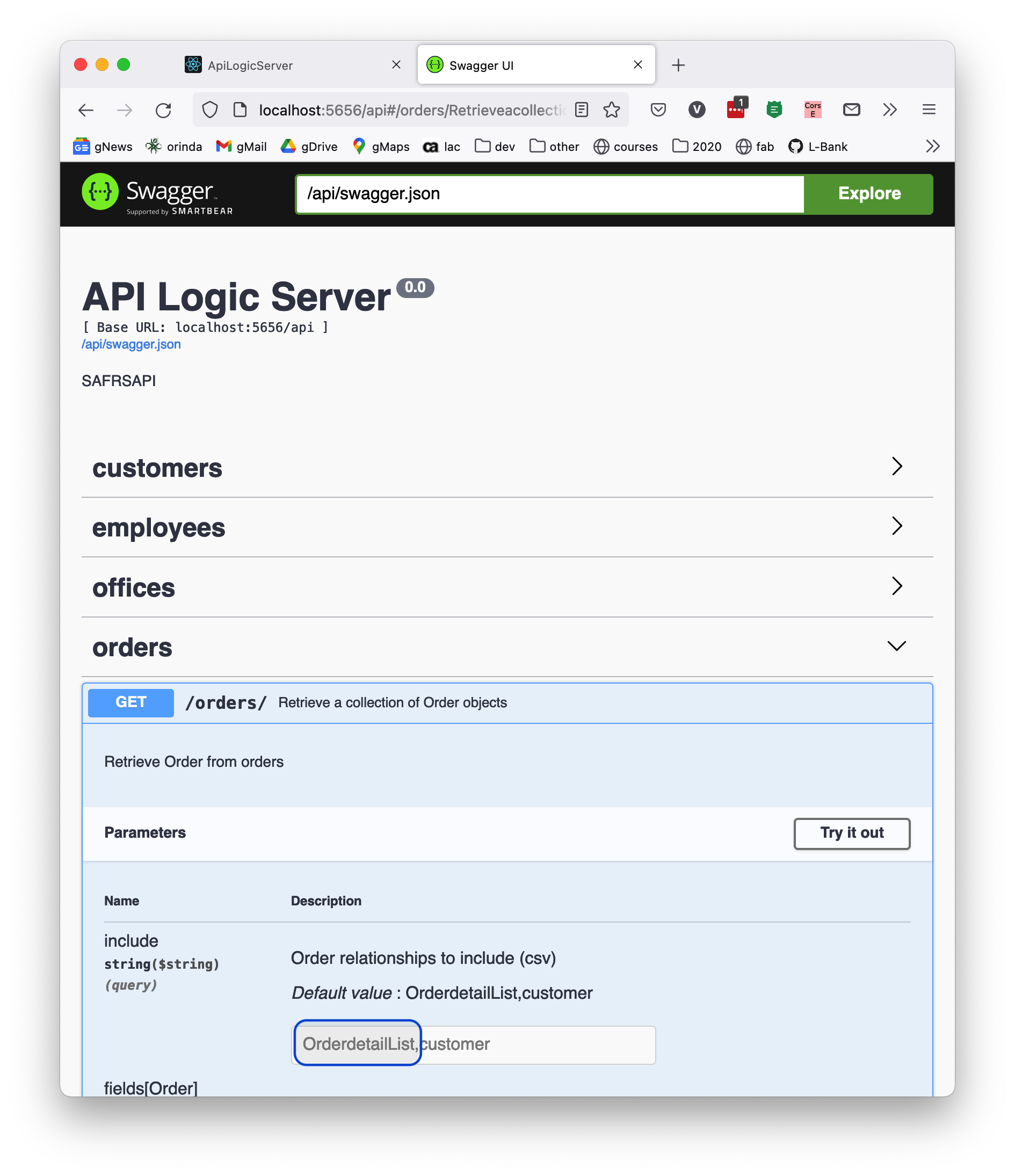The width and height of the screenshot is (1015, 1176).
Task: Open the mail envelope extension icon
Action: pyautogui.click(x=851, y=110)
